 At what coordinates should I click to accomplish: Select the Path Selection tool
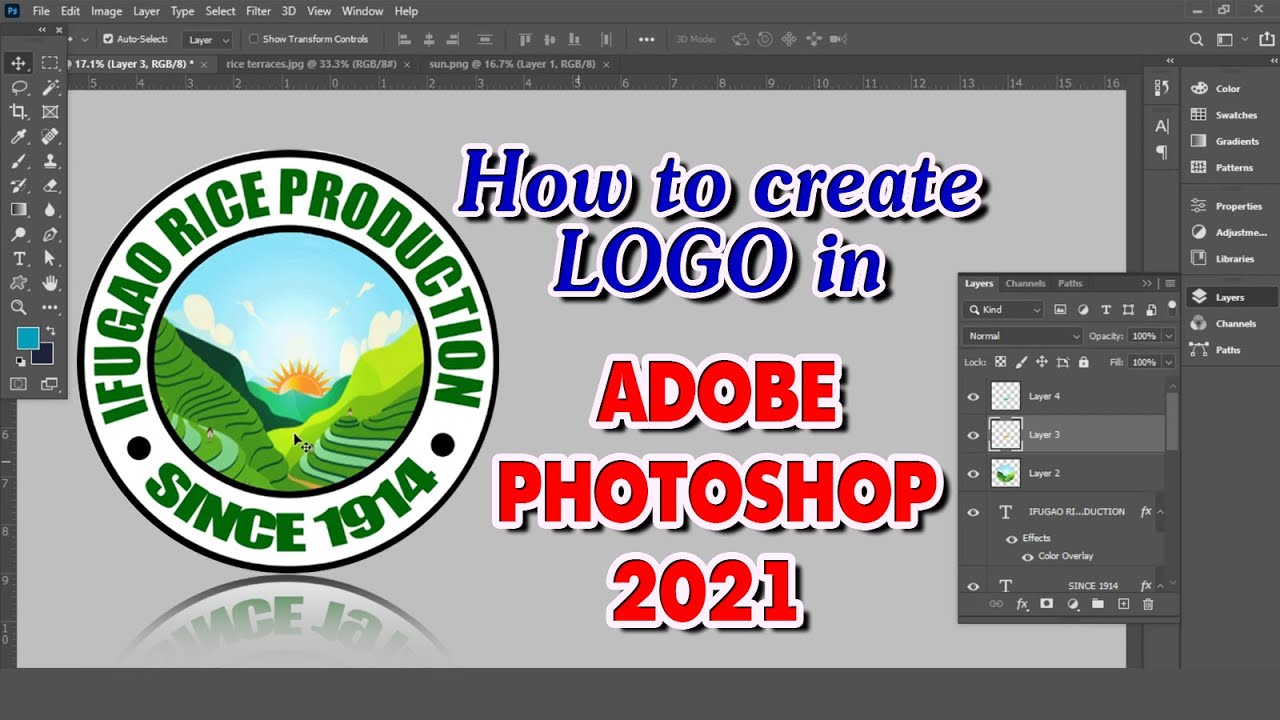point(50,259)
